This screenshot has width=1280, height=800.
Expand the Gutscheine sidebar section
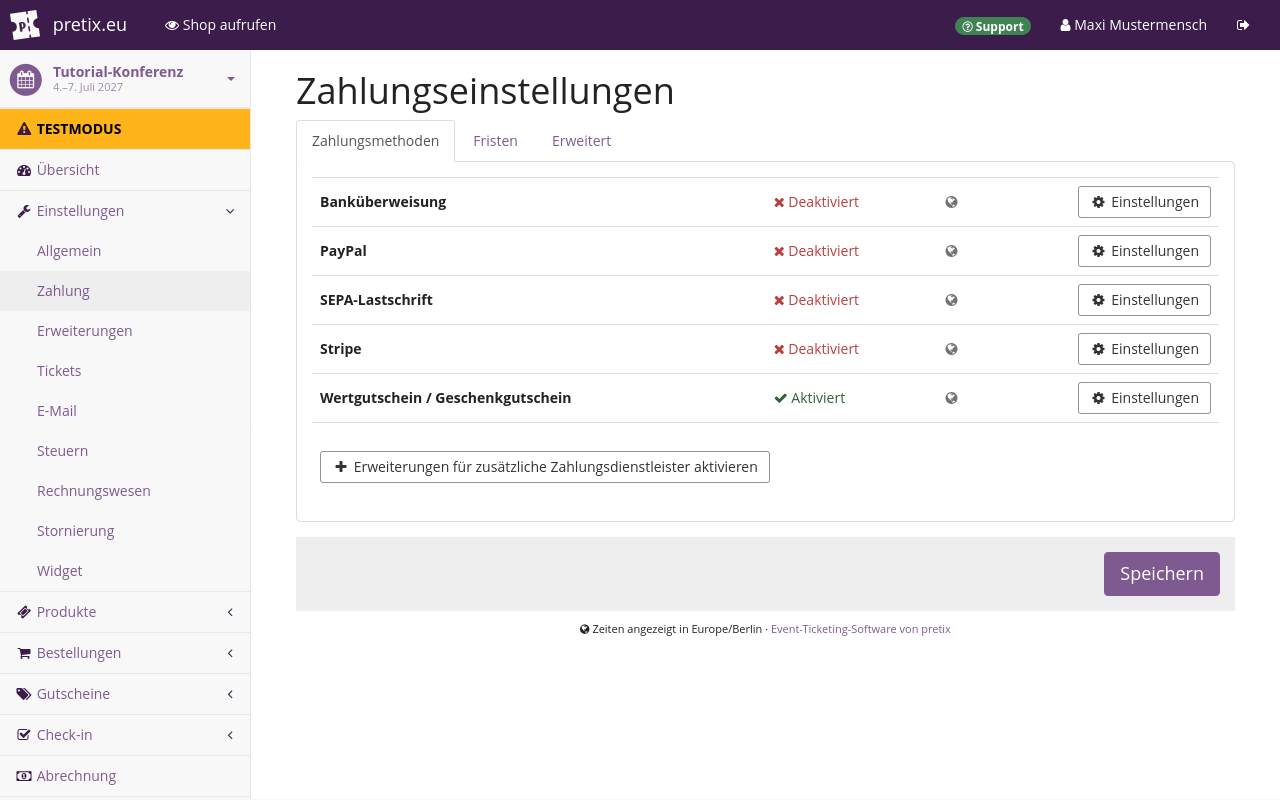coord(230,694)
